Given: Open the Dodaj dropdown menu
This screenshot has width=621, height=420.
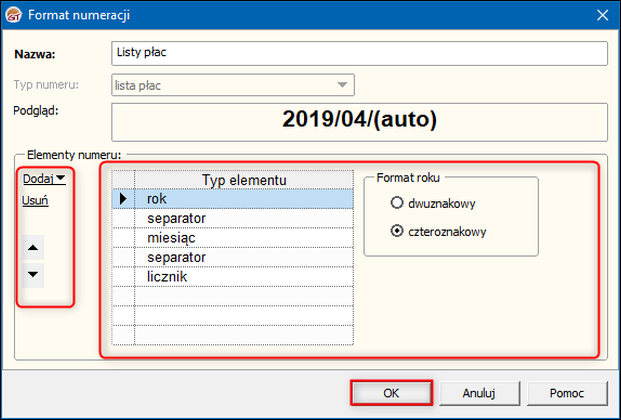Looking at the screenshot, I should (44, 179).
